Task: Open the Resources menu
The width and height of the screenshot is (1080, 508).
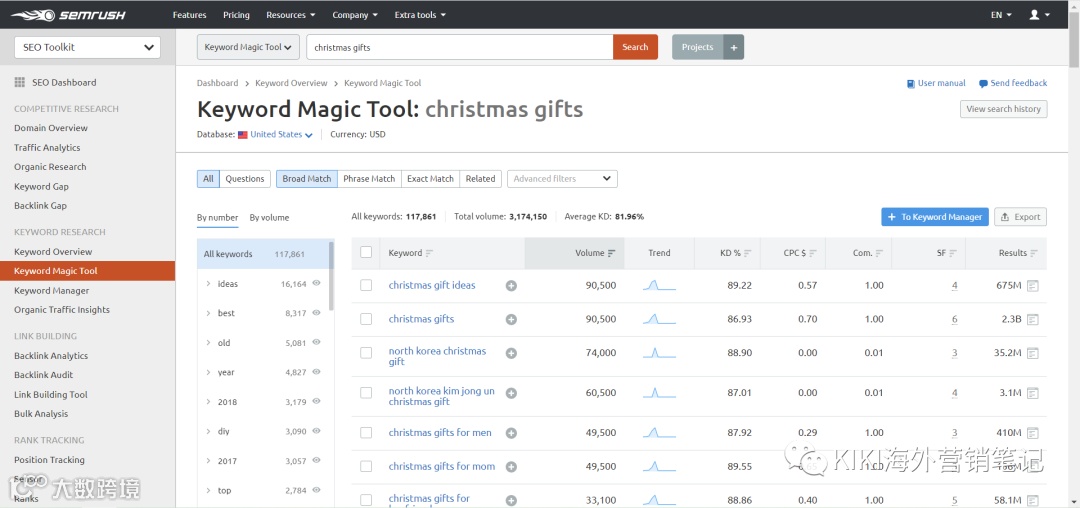Action: pos(291,14)
